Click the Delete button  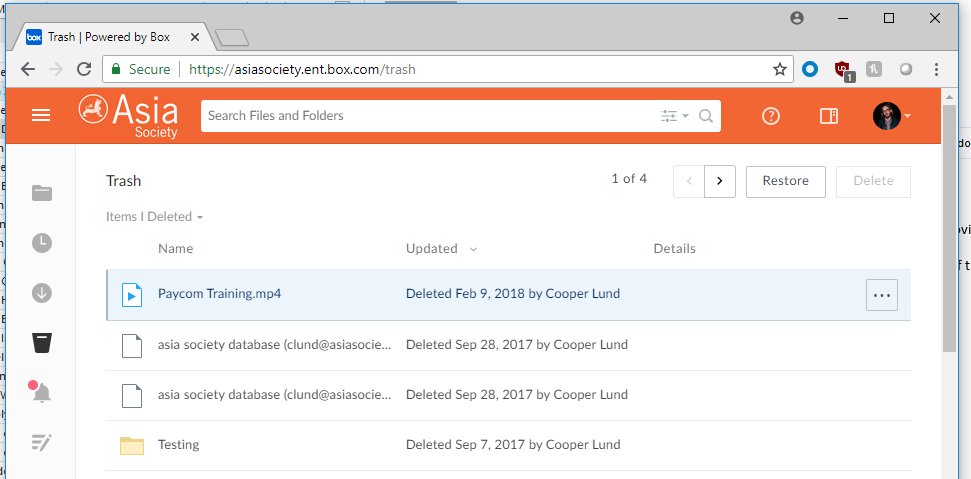point(873,181)
